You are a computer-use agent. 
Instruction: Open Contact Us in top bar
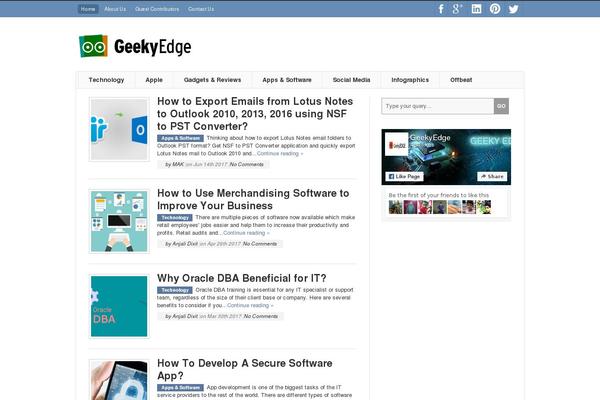click(201, 9)
